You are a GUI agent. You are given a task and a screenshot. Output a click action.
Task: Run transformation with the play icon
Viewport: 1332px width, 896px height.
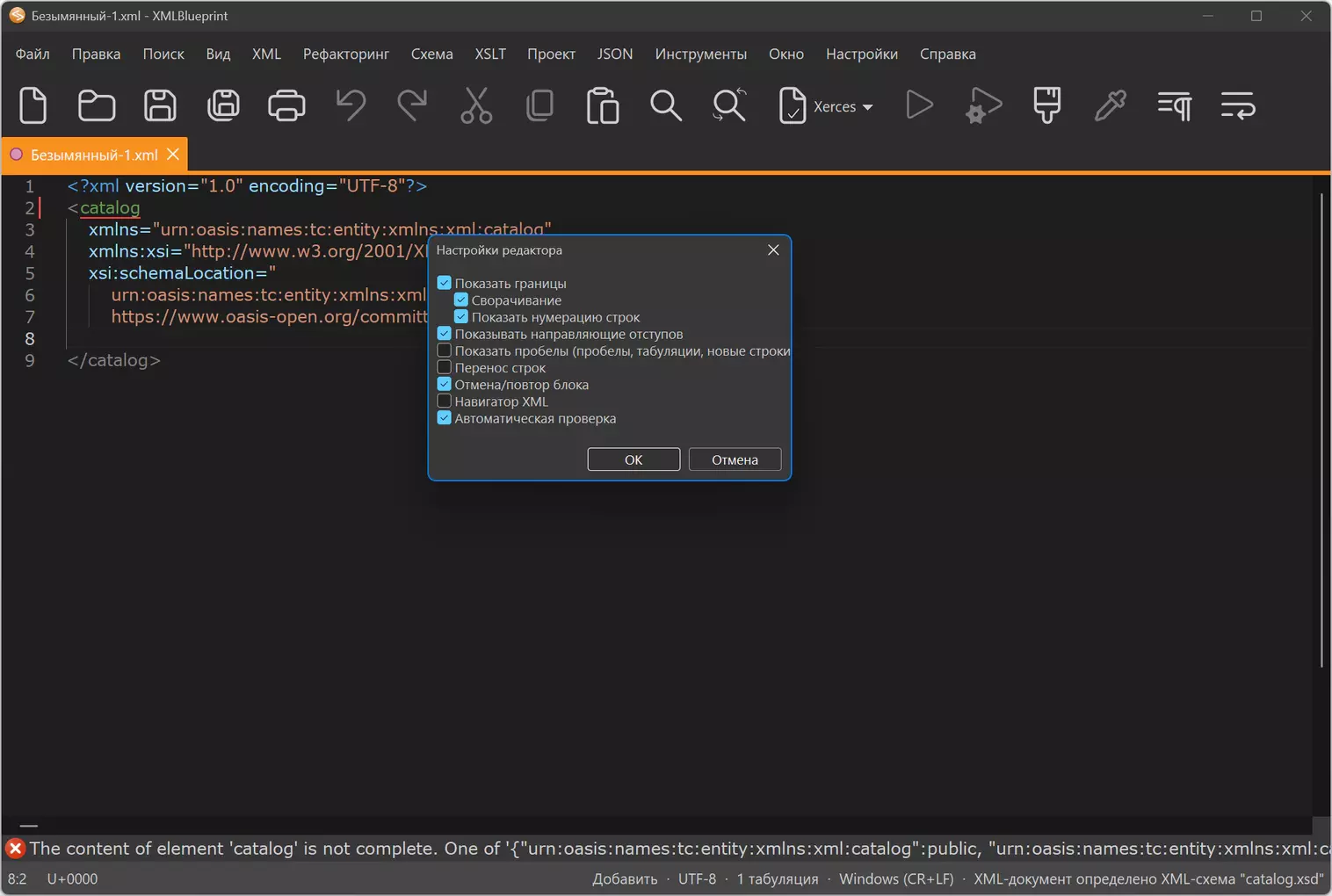point(919,105)
